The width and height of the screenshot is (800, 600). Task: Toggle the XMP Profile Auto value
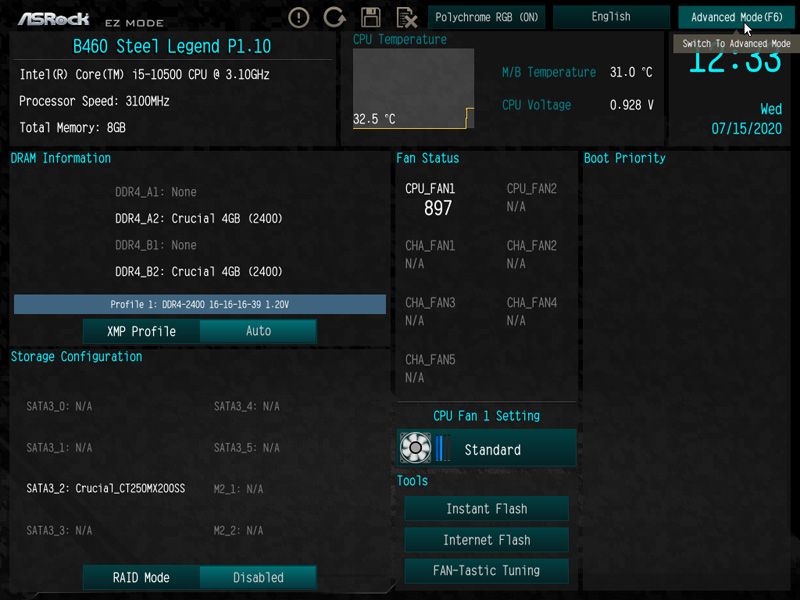pos(258,331)
